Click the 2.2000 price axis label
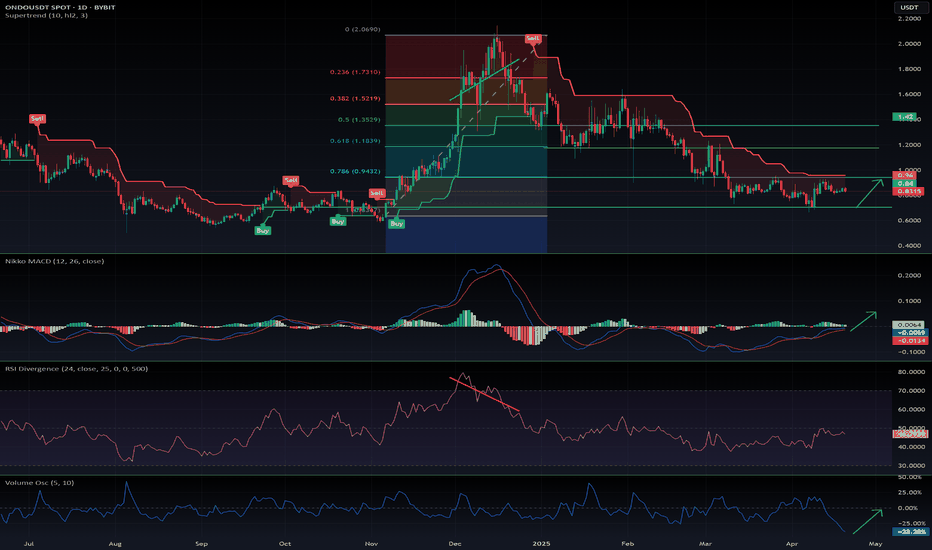932x550 pixels. 909,19
